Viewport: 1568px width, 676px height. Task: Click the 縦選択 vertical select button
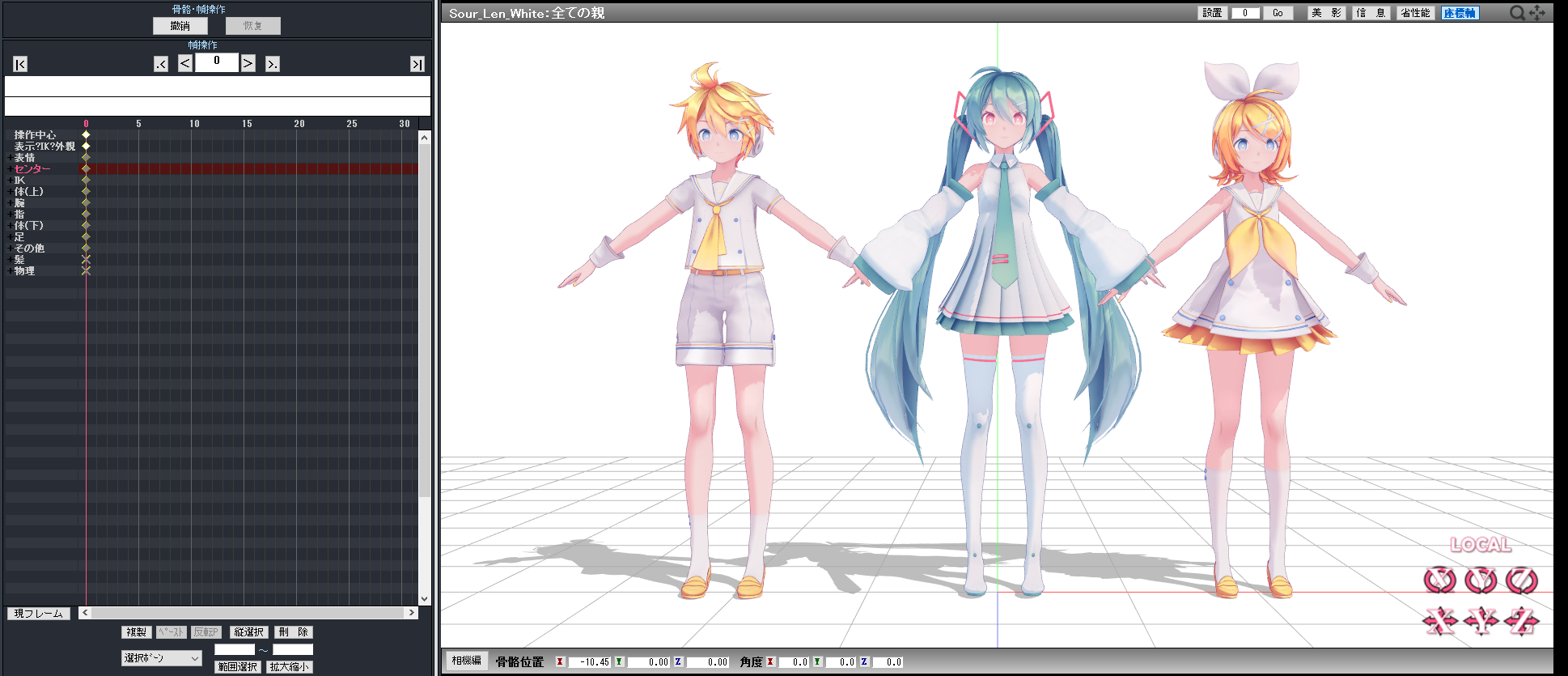point(249,632)
